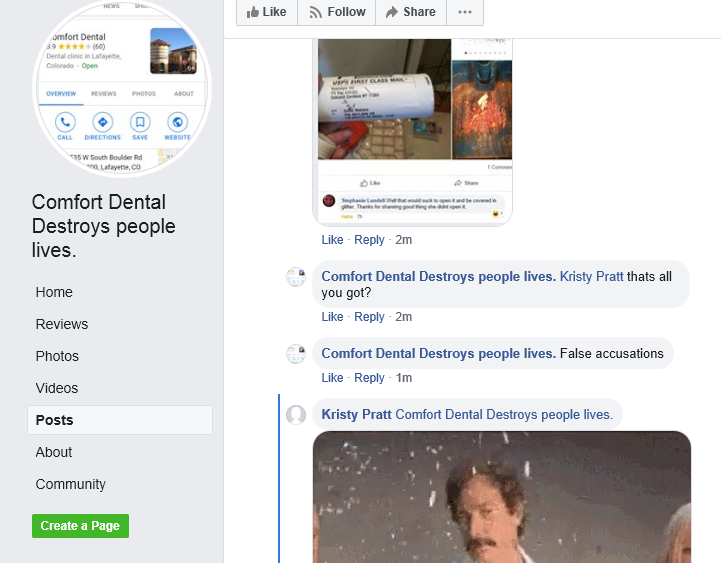Click the page title 'Comfort Dental Destroys people lives.'
This screenshot has width=721, height=563.
(x=103, y=226)
